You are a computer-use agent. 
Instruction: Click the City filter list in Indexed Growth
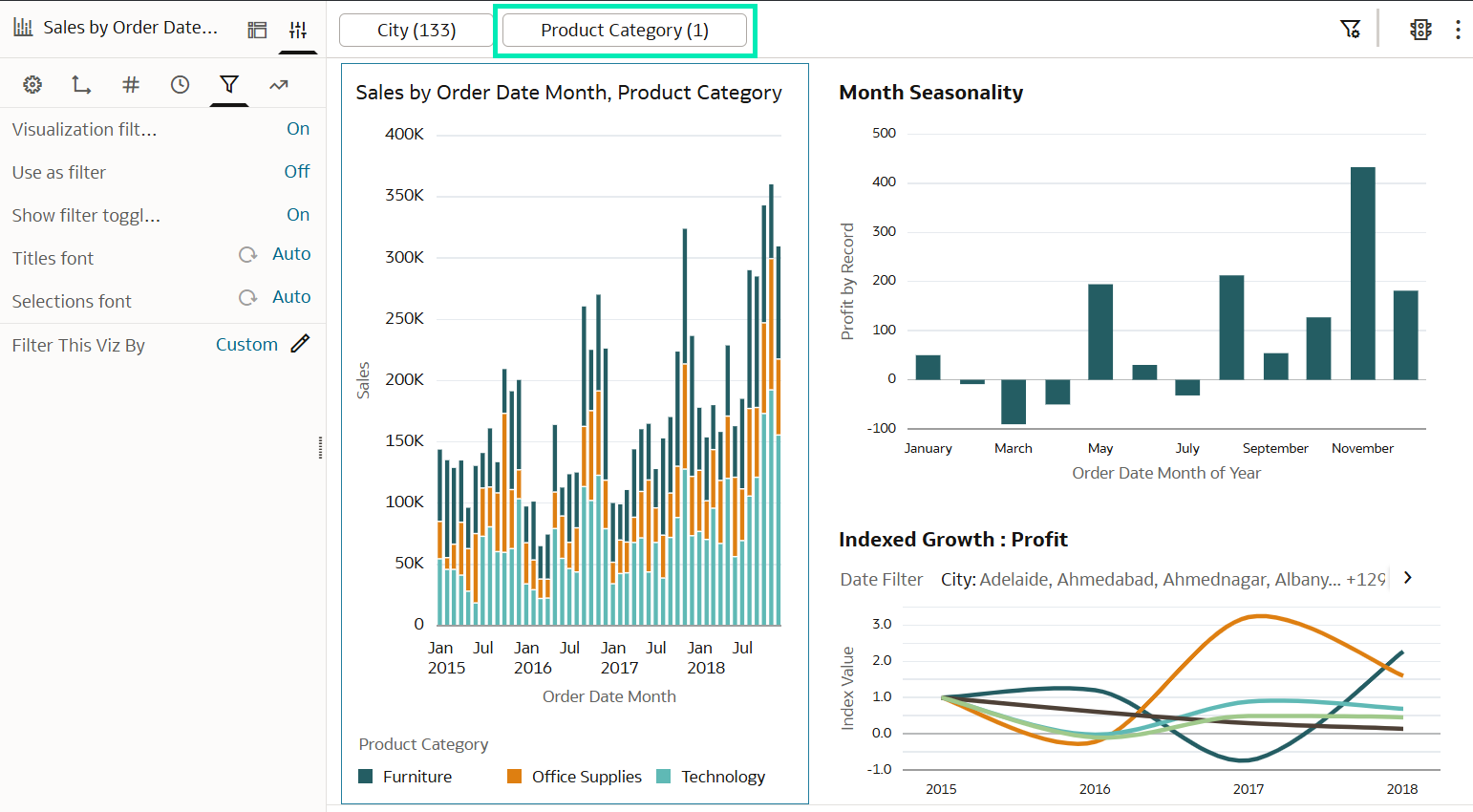1163,580
